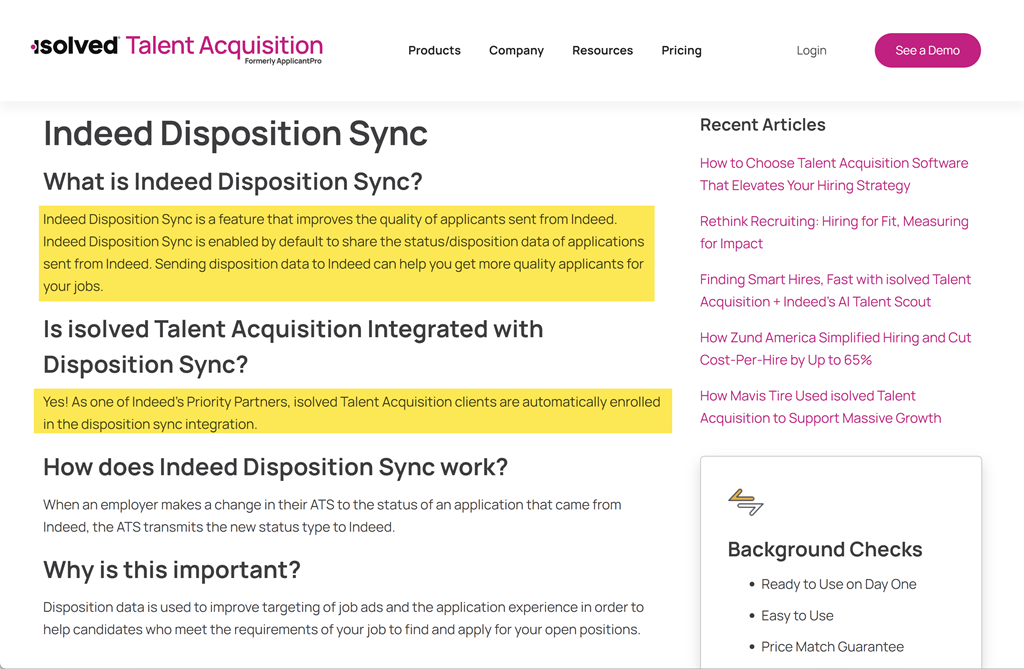Expand the Resources navigation menu
Image resolution: width=1024 pixels, height=669 pixels.
(x=602, y=50)
